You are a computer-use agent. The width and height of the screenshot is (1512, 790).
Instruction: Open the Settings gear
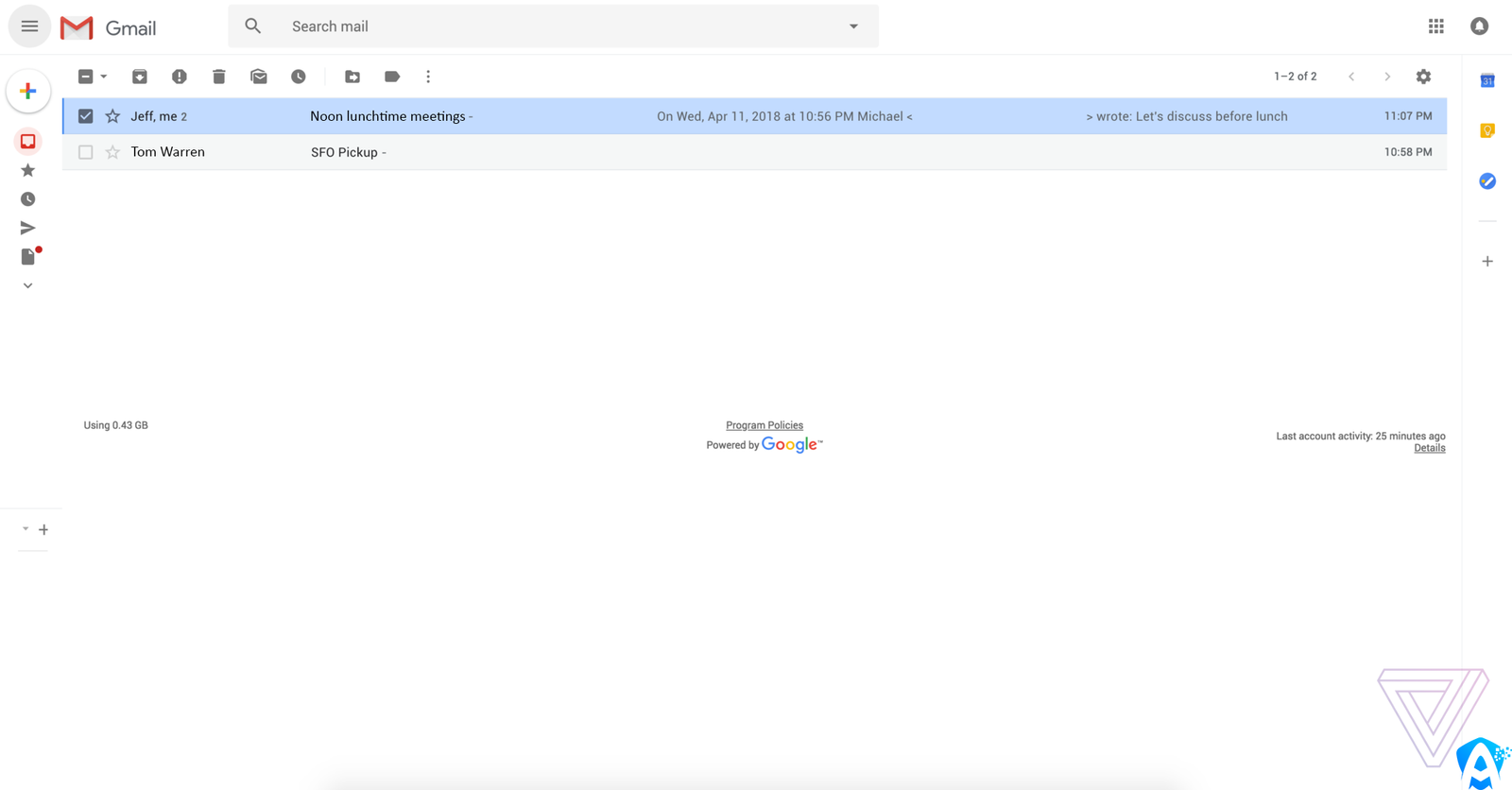pyautogui.click(x=1423, y=77)
